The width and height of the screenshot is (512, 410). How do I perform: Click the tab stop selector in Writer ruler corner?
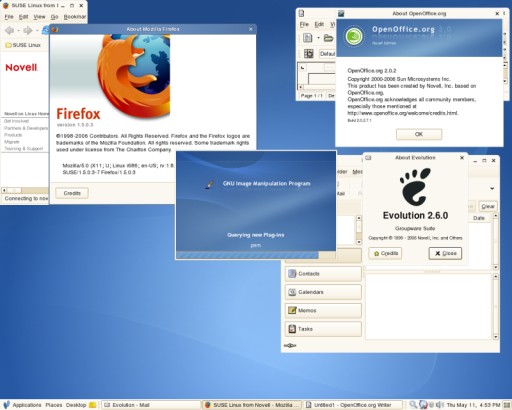302,68
